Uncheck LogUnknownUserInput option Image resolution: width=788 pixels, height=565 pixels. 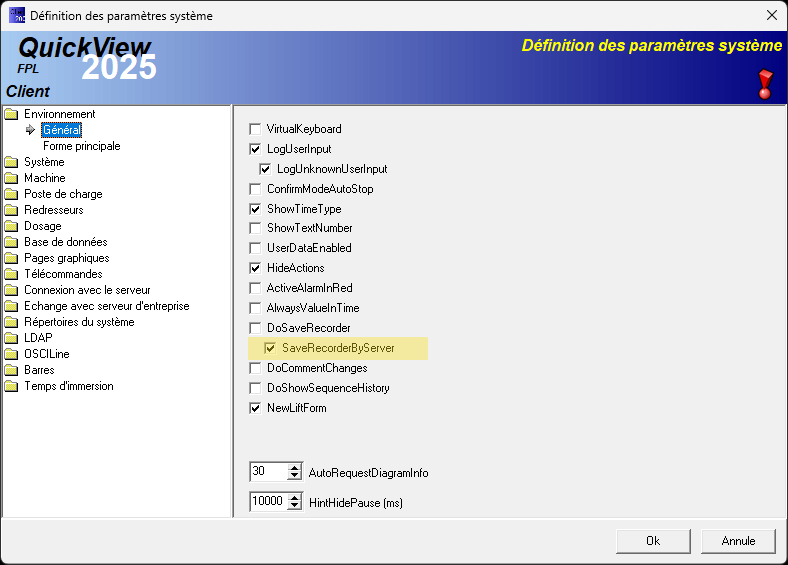coord(265,169)
